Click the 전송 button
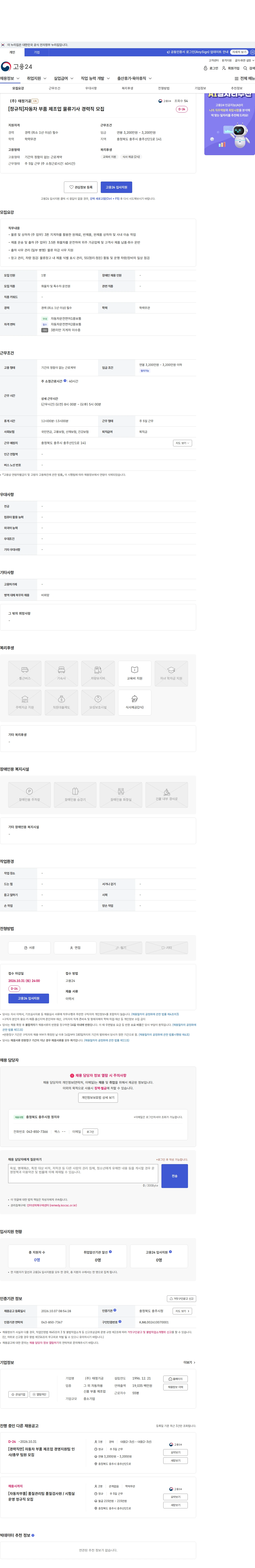255x1568 pixels. click(175, 1176)
